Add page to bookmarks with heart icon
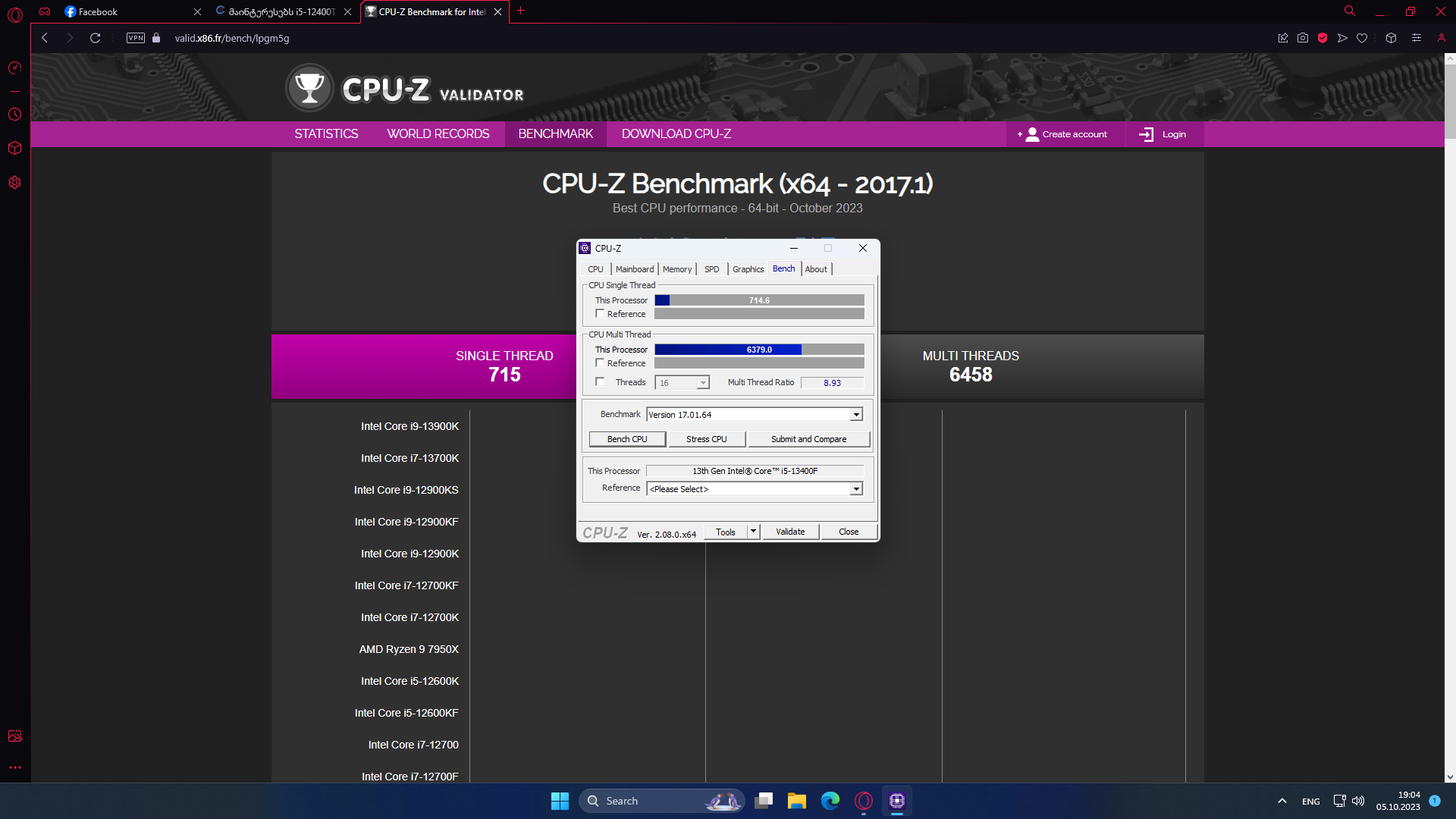The width and height of the screenshot is (1456, 819). point(1362,38)
